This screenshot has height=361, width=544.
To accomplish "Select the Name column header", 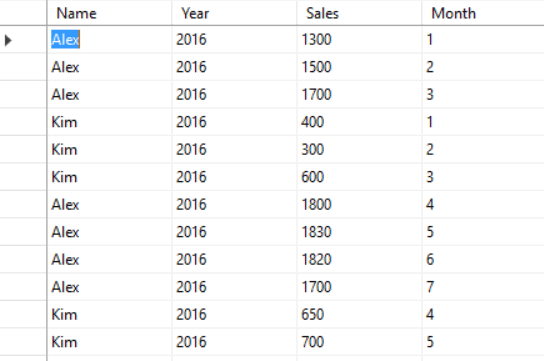I will click(109, 13).
